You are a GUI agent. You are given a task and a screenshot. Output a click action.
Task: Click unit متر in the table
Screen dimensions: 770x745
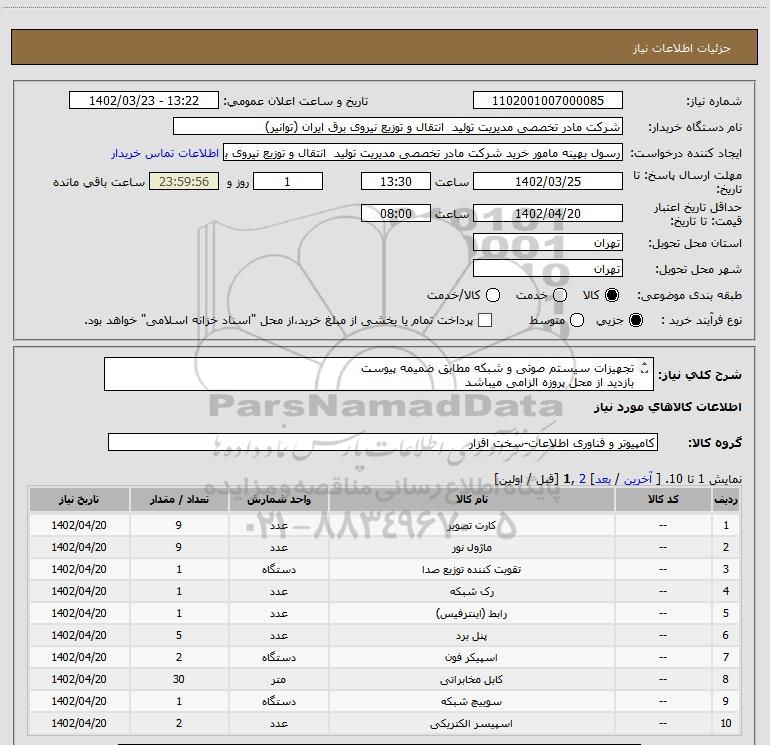278,680
